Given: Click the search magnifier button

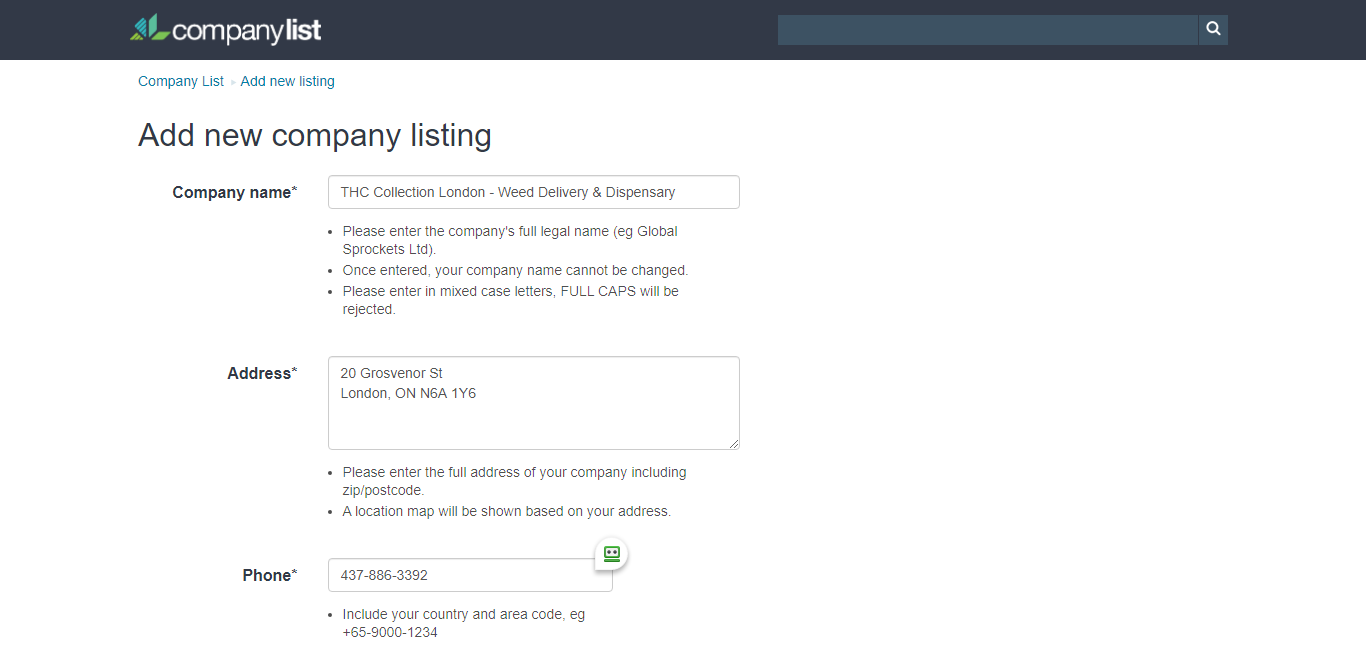Looking at the screenshot, I should pos(1213,30).
